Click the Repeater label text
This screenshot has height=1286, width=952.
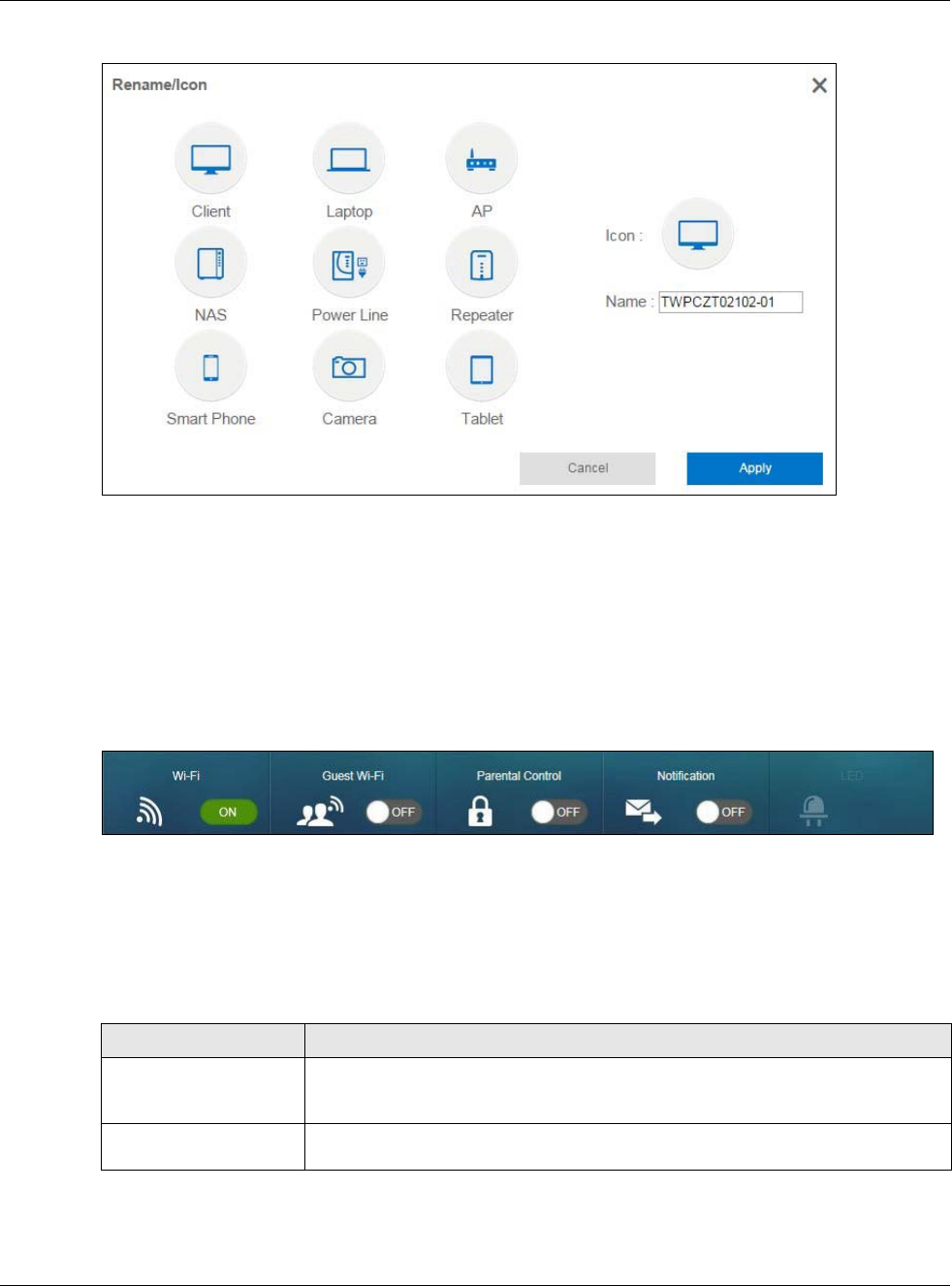point(482,315)
